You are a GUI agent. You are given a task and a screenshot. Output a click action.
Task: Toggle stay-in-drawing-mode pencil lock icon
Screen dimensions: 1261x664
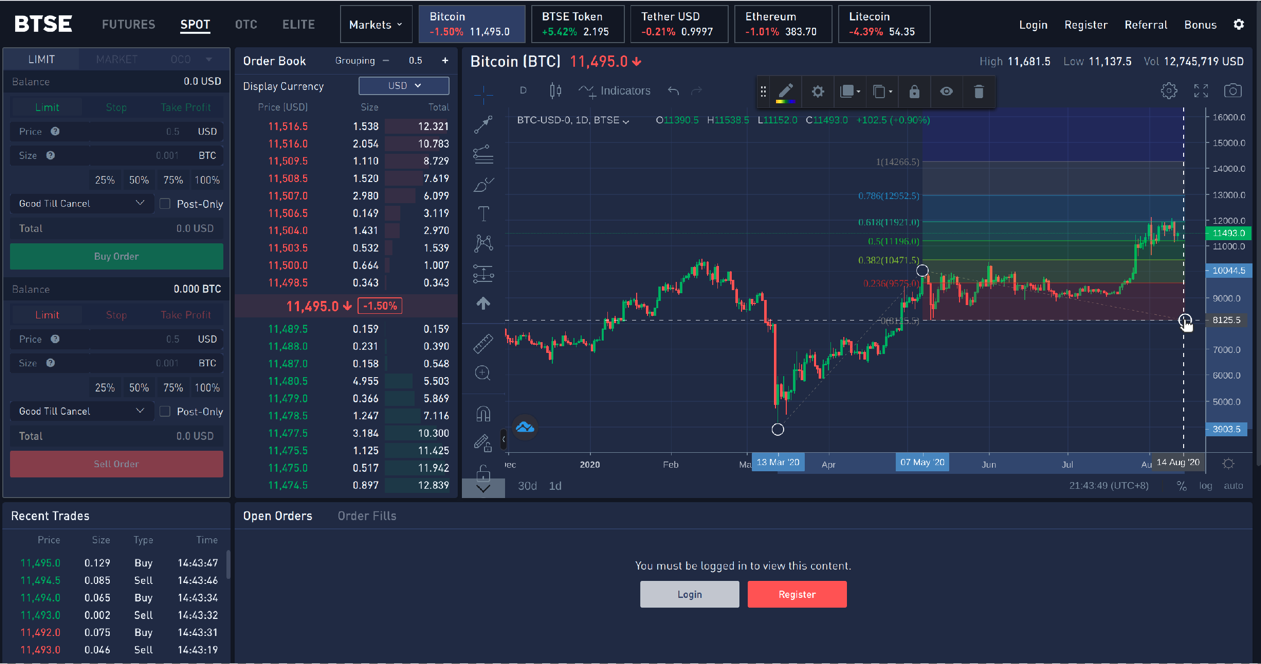click(483, 442)
